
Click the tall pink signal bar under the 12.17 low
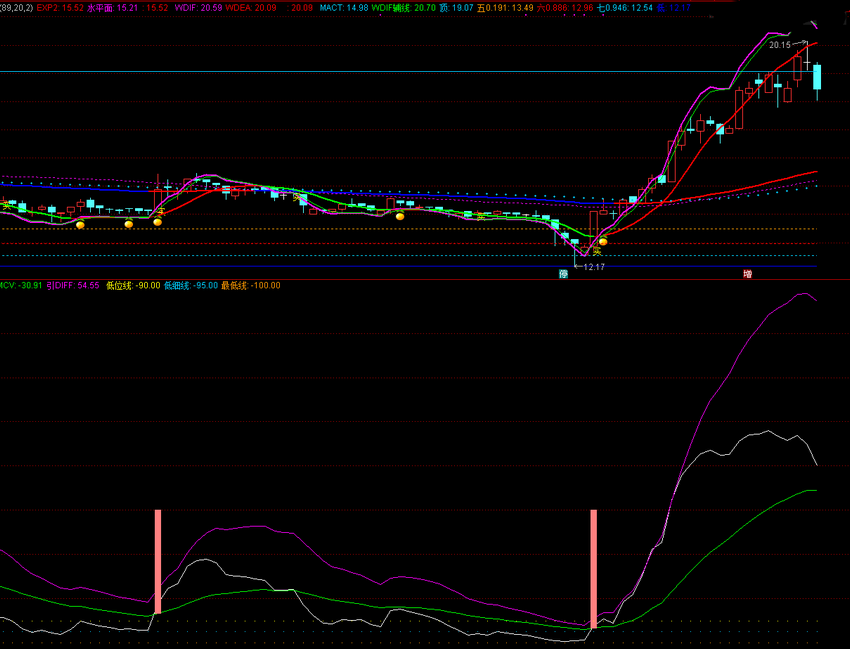[x=594, y=569]
